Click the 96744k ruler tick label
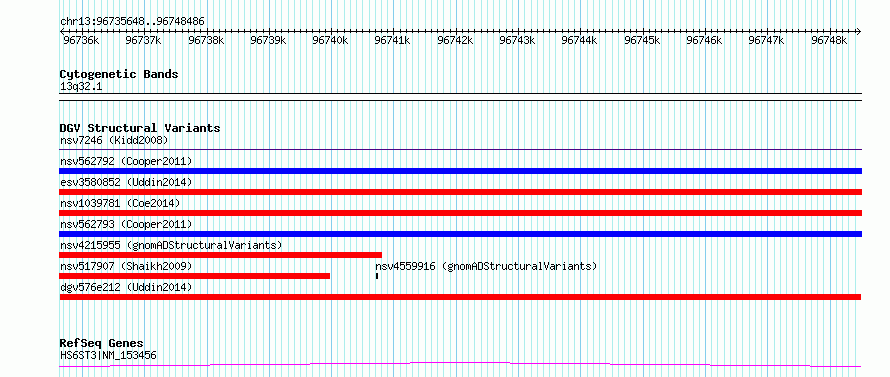This screenshot has width=890, height=377. pos(580,40)
